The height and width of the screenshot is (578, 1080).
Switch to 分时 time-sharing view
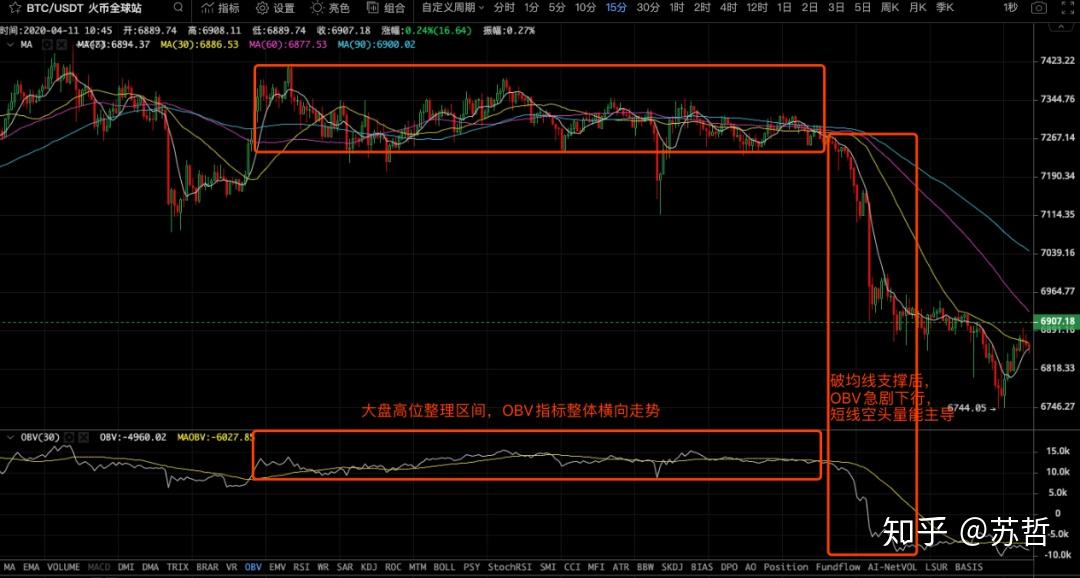pyautogui.click(x=504, y=8)
